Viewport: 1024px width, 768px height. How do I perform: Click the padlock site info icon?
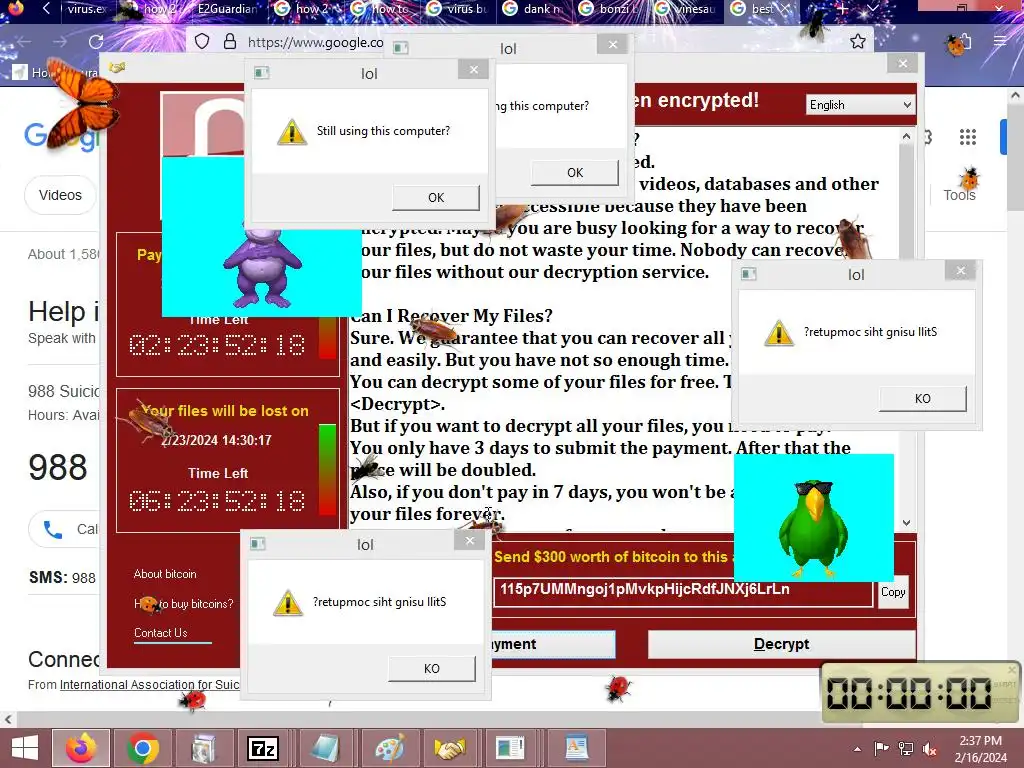tap(230, 42)
